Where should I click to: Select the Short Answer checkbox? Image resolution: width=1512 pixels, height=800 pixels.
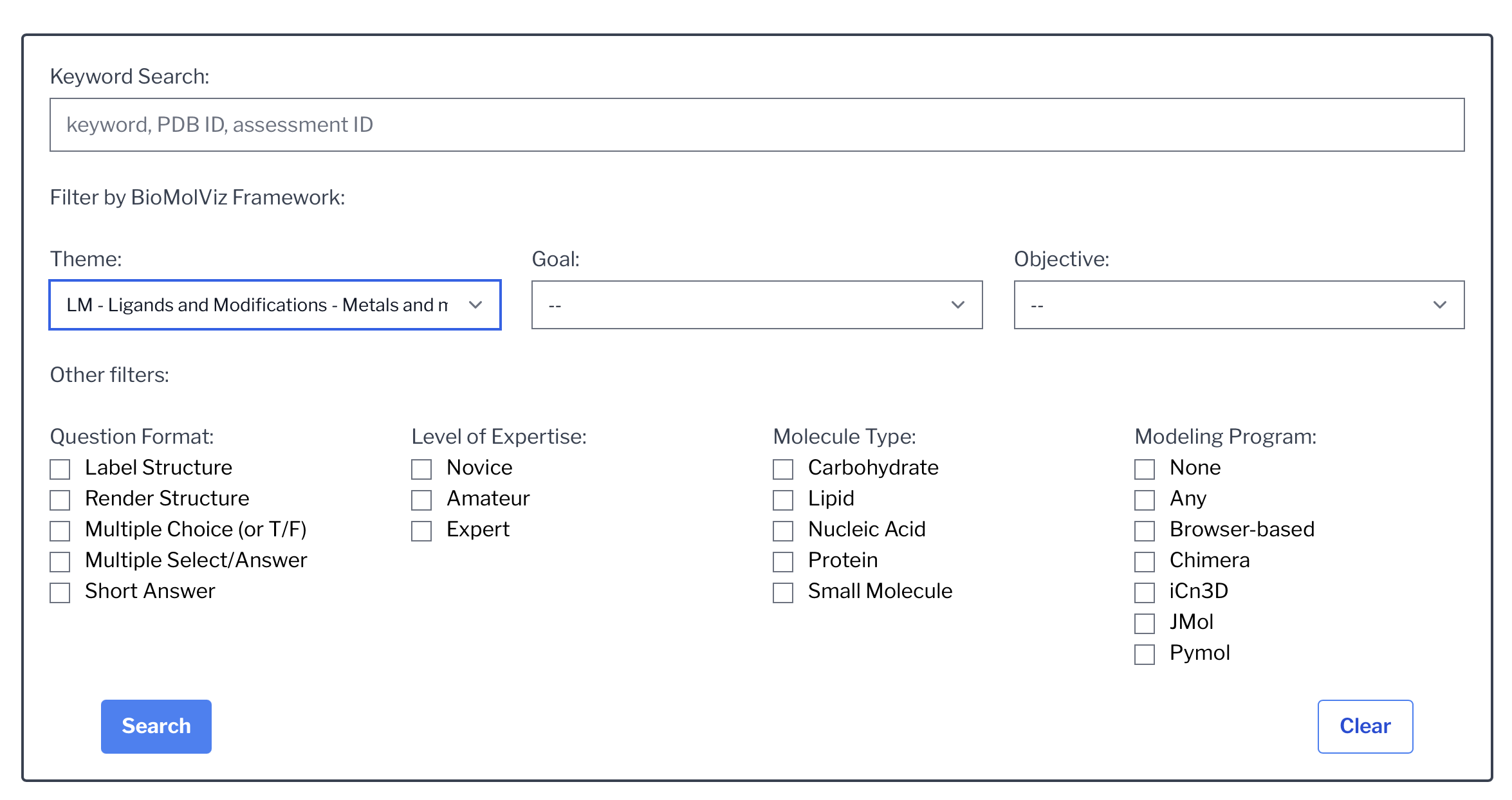click(60, 592)
